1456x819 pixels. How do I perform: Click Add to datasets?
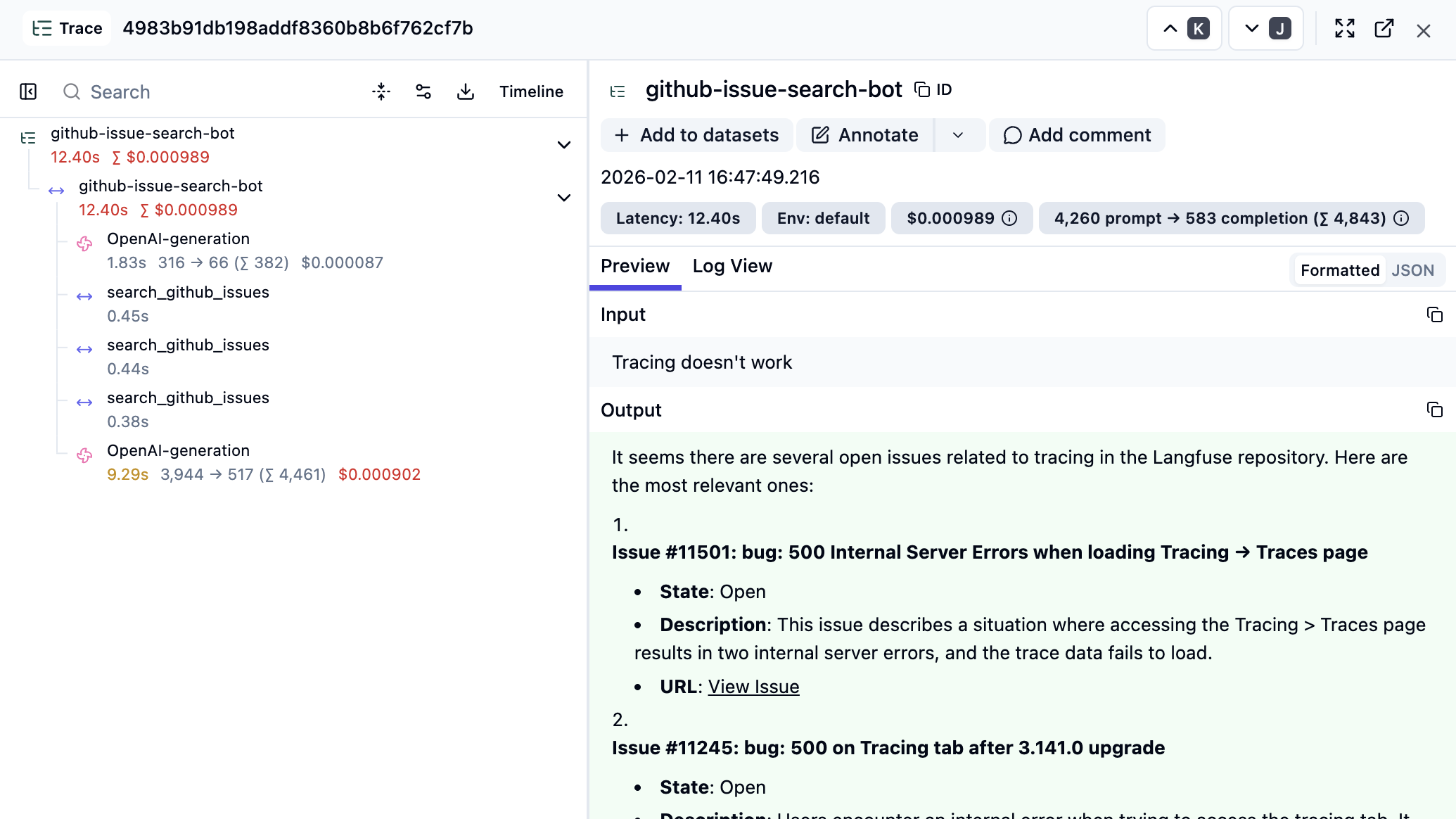(x=696, y=134)
